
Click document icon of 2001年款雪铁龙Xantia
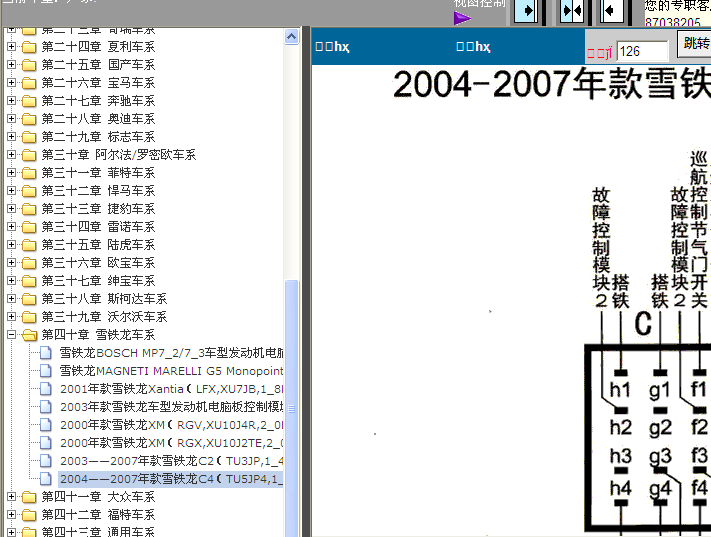46,389
